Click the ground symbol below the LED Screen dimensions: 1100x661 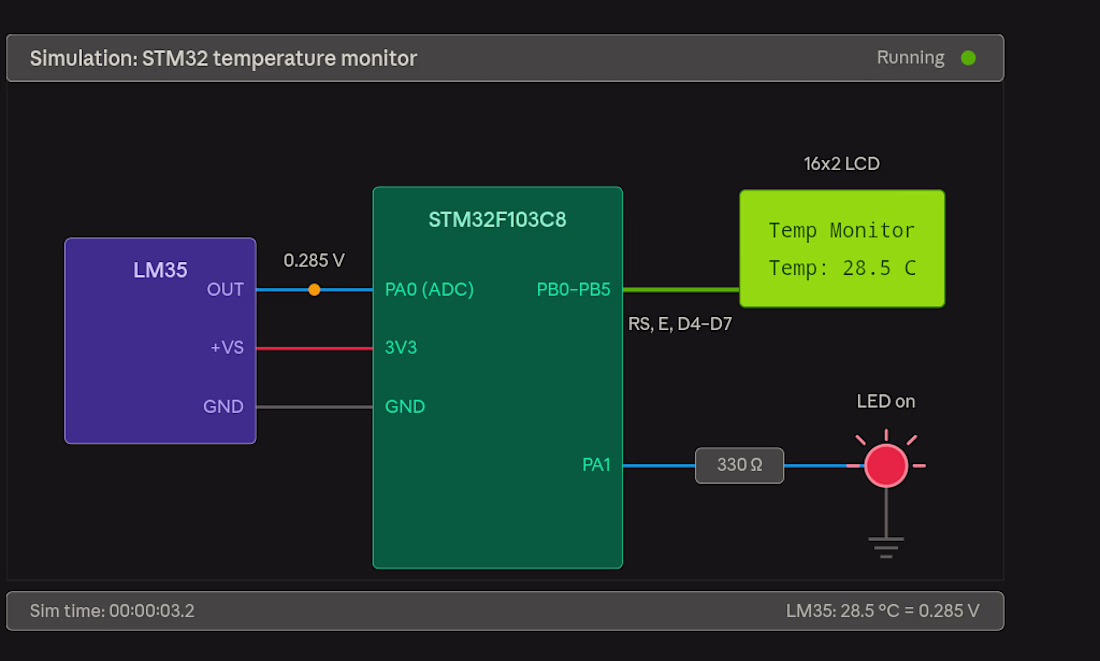pyautogui.click(x=886, y=547)
